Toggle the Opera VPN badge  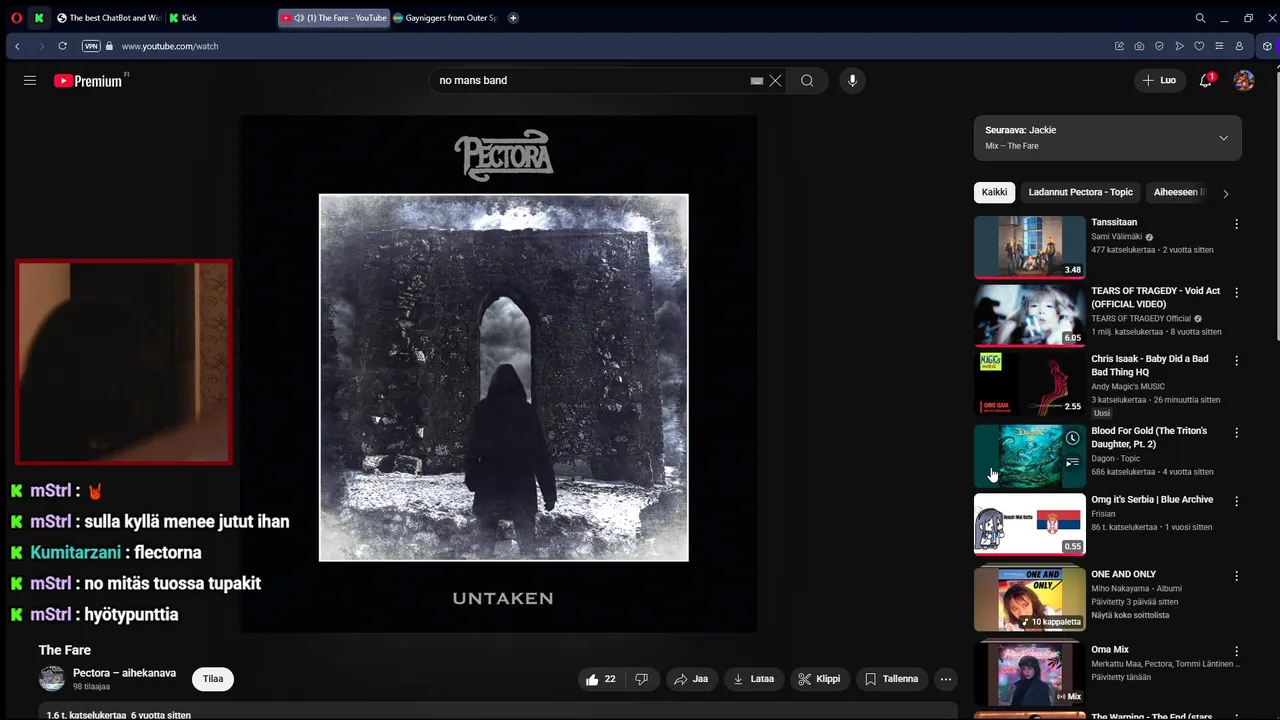tap(91, 46)
